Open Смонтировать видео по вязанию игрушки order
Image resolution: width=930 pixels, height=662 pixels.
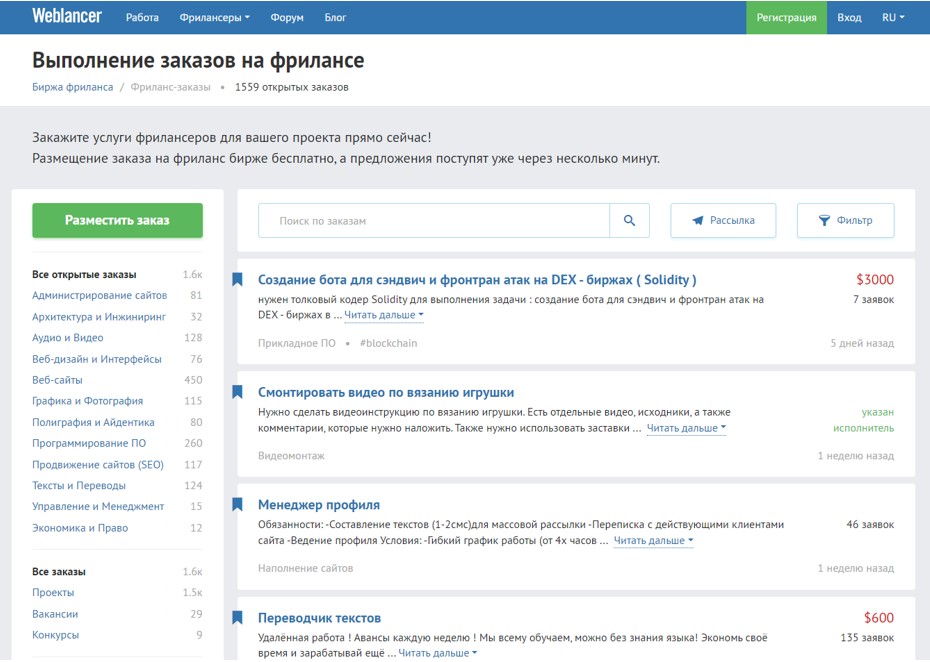point(386,392)
